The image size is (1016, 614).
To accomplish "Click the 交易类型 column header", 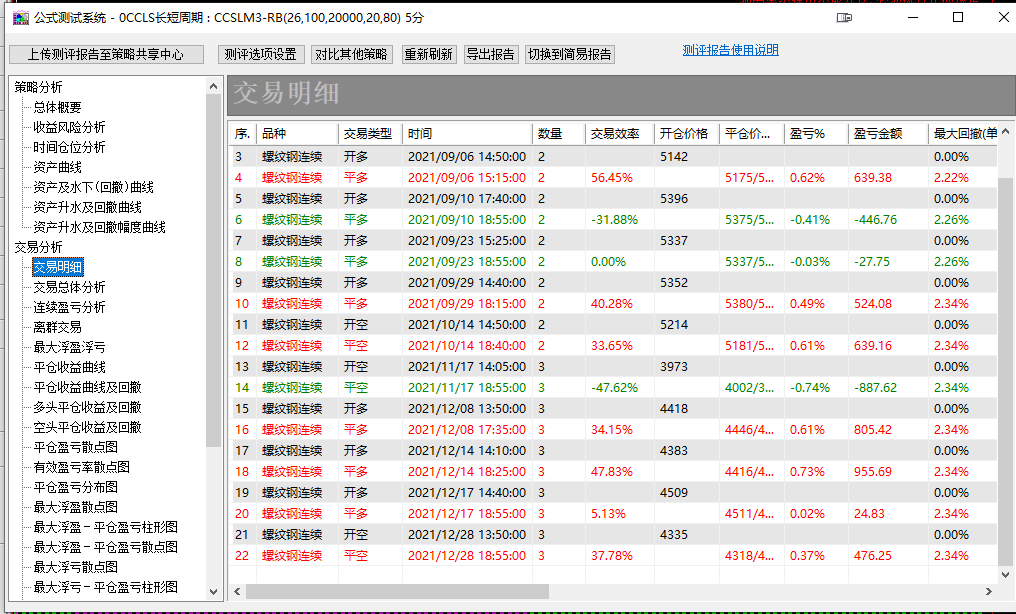I will click(370, 133).
